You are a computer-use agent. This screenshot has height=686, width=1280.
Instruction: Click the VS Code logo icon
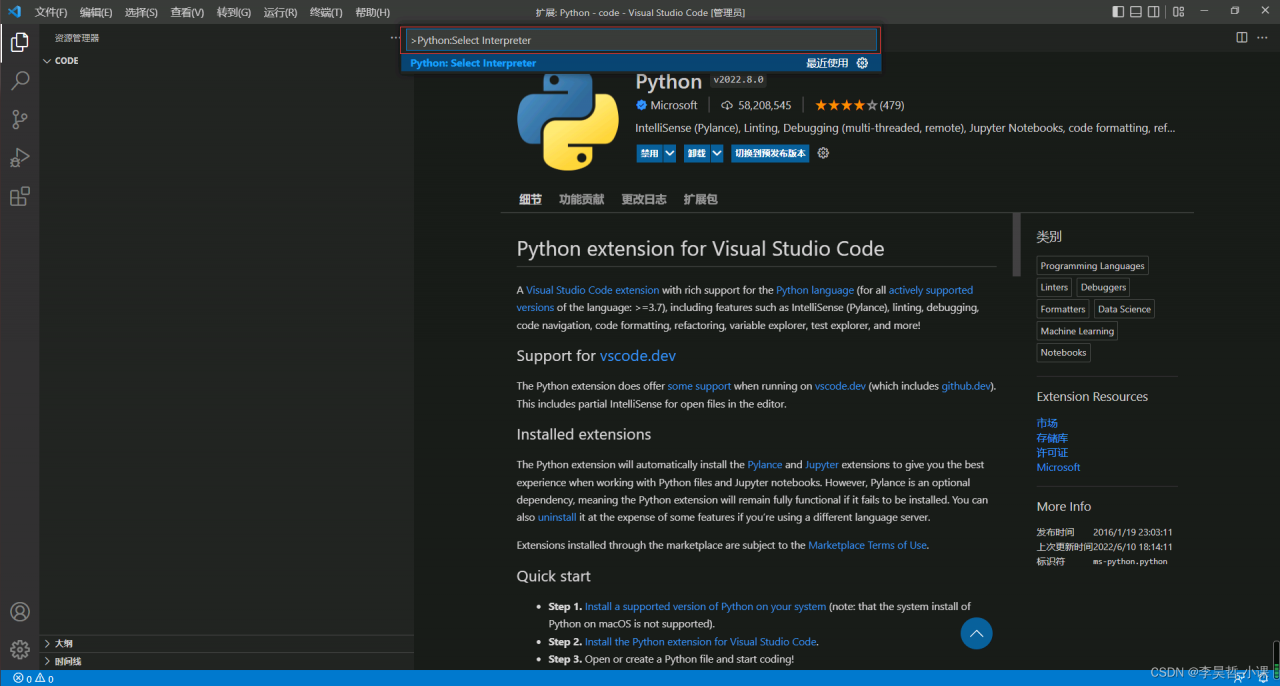(14, 12)
